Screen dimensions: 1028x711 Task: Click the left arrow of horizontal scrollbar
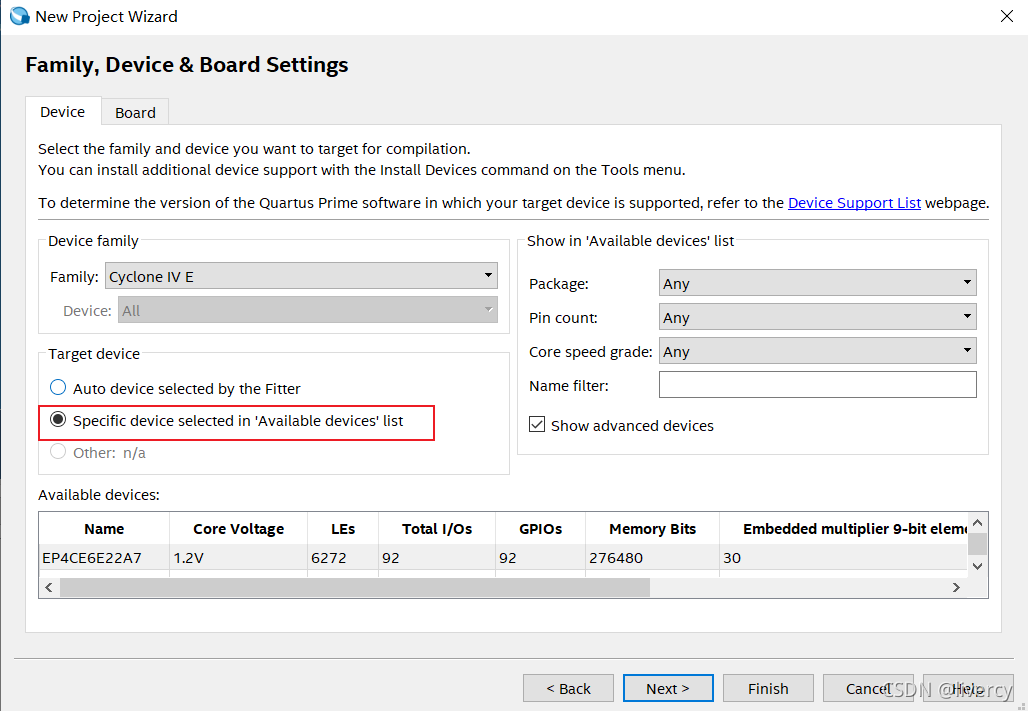click(x=49, y=588)
